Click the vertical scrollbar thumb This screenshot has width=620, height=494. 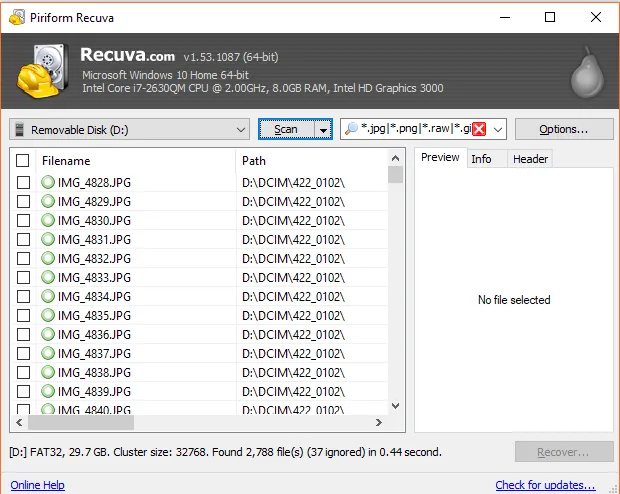point(395,174)
